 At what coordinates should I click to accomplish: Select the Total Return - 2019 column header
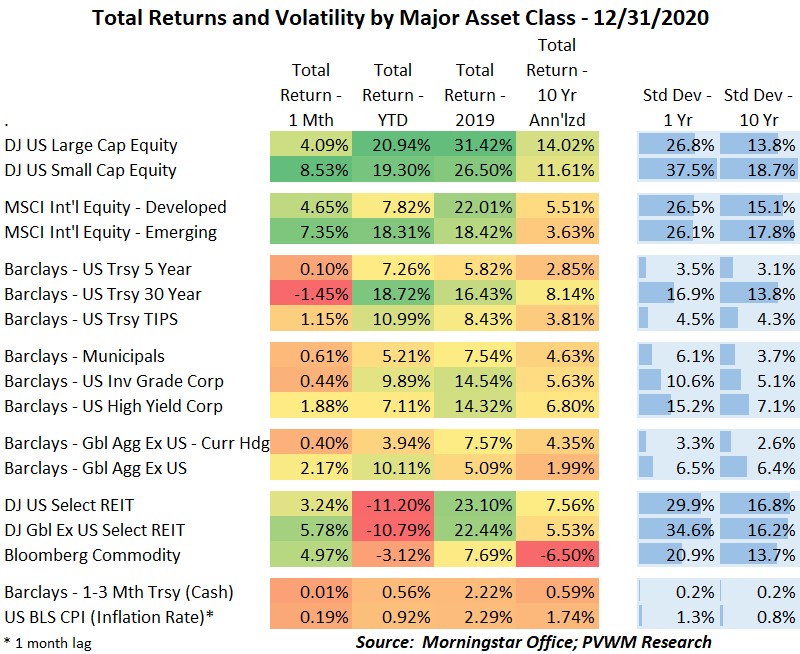(475, 95)
